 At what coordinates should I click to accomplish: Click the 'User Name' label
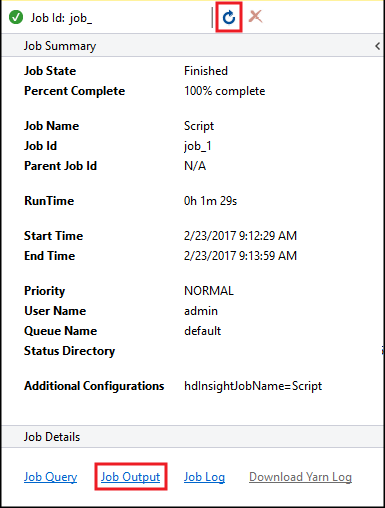click(x=55, y=311)
